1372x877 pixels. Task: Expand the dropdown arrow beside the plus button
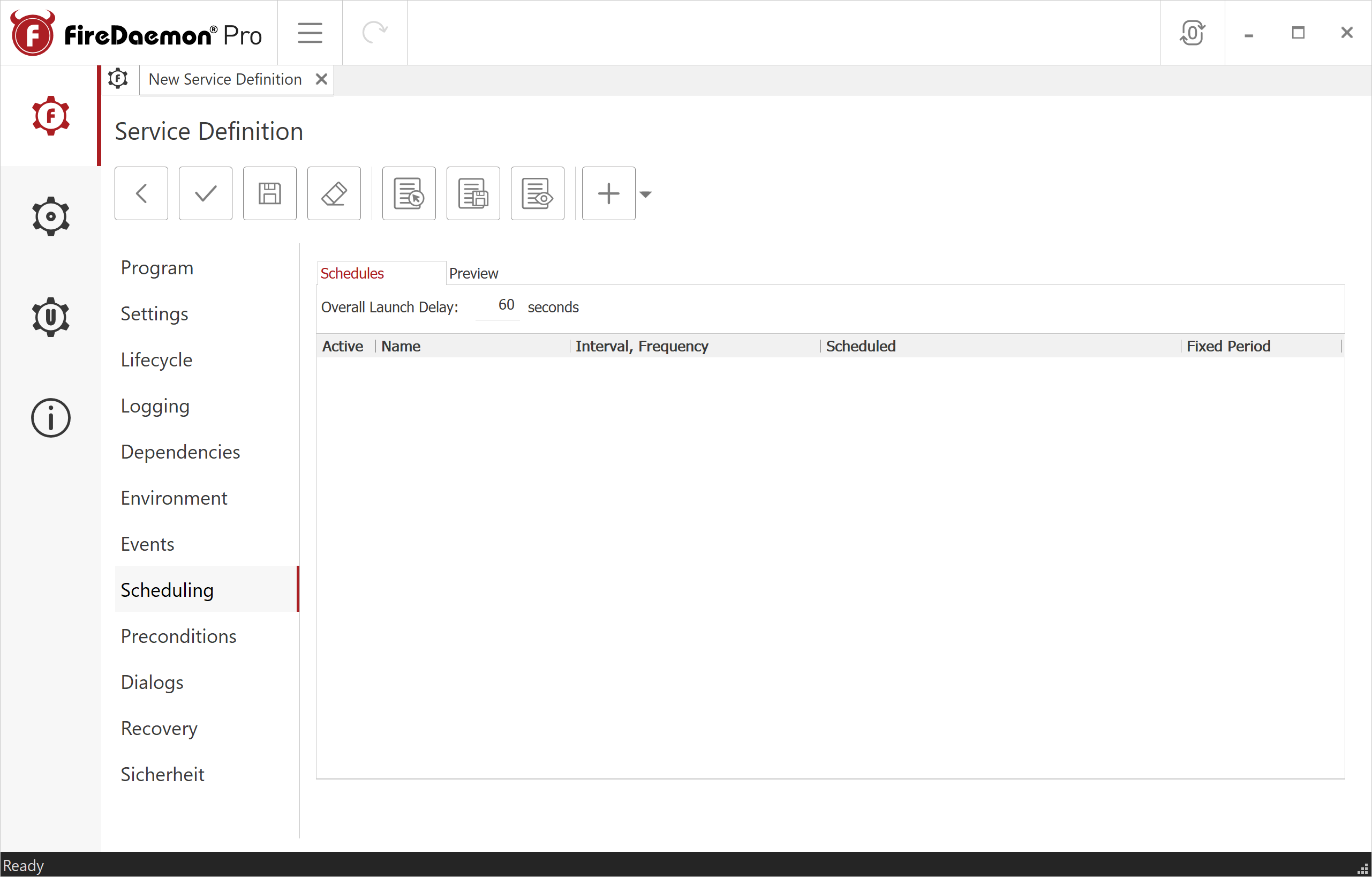[x=646, y=194]
